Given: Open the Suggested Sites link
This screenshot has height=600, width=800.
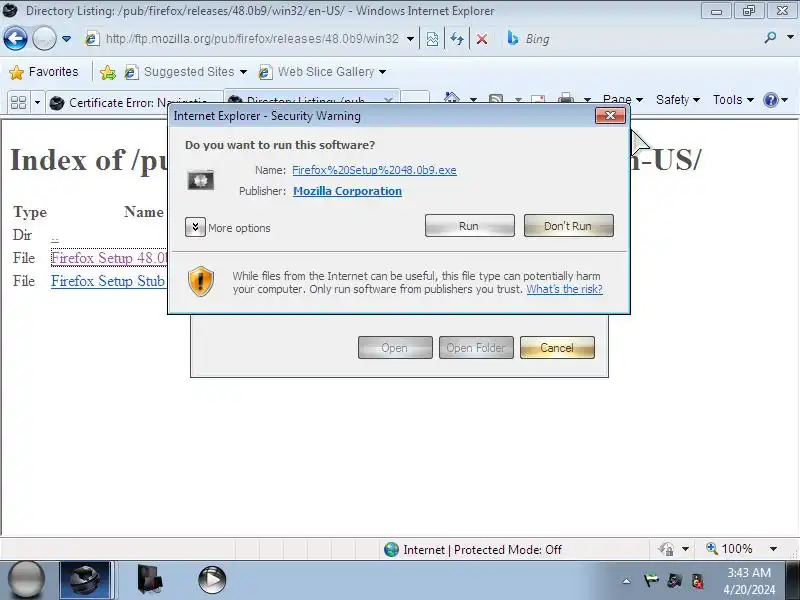Looking at the screenshot, I should coord(186,72).
